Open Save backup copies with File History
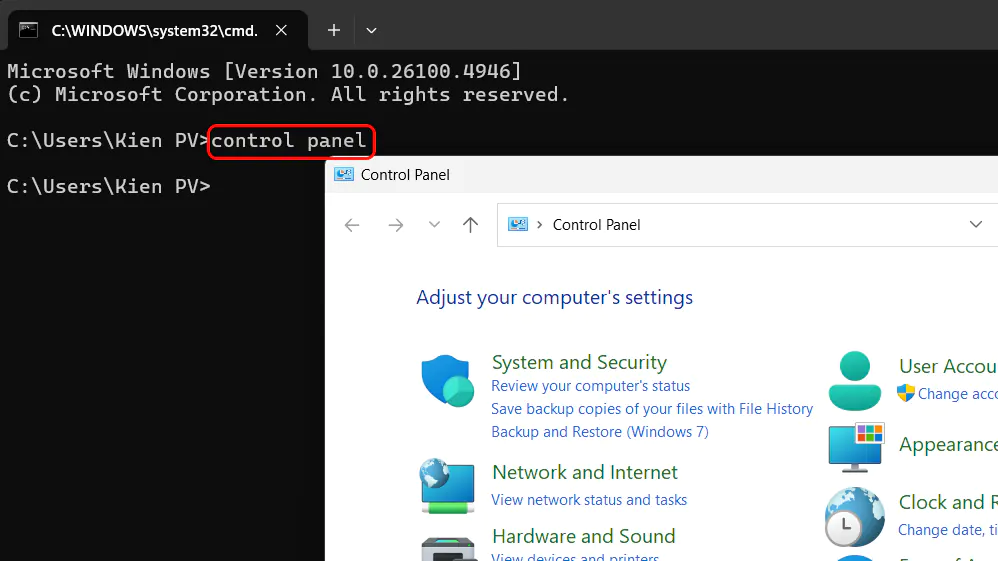Image resolution: width=998 pixels, height=561 pixels. point(652,409)
